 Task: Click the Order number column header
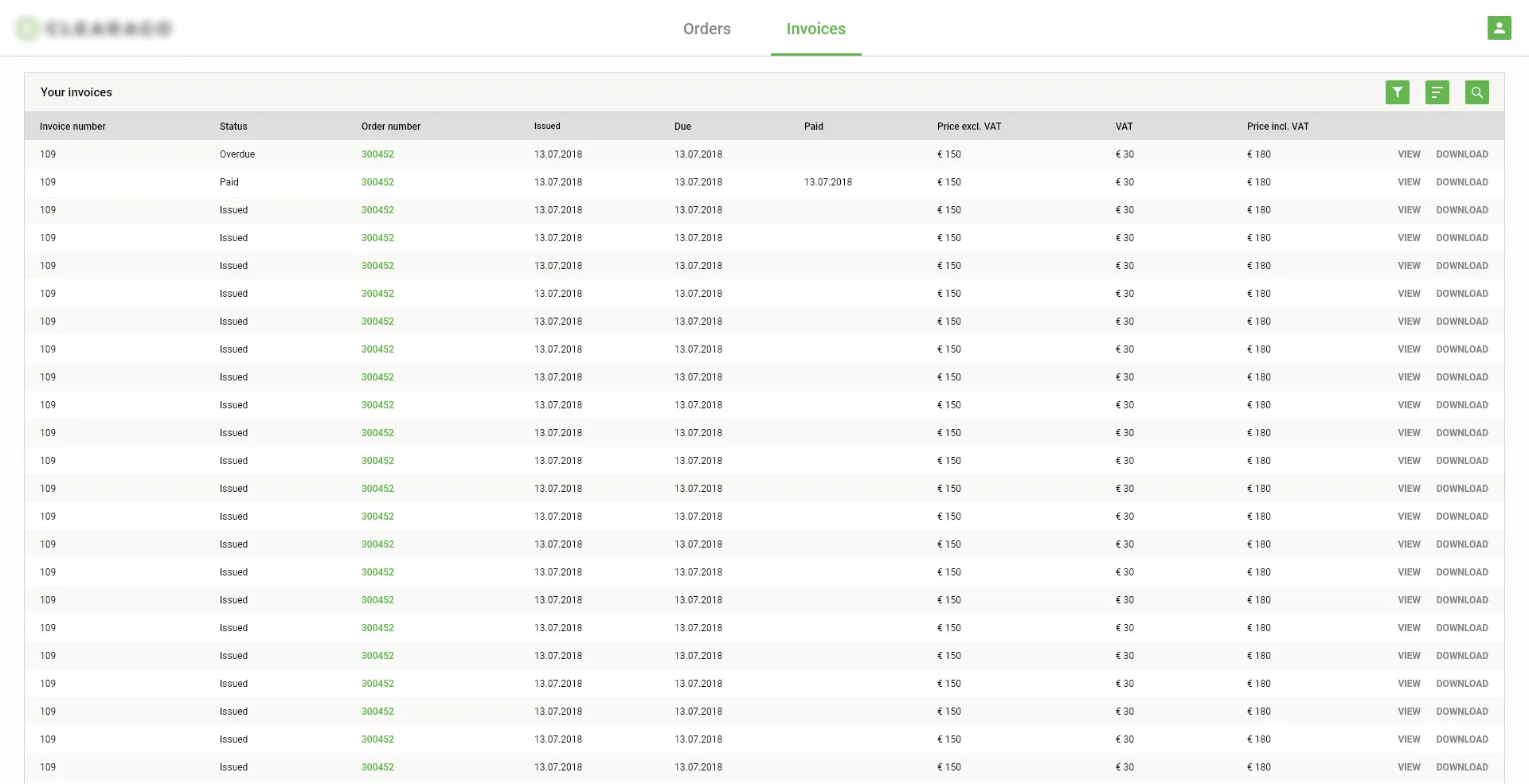390,127
